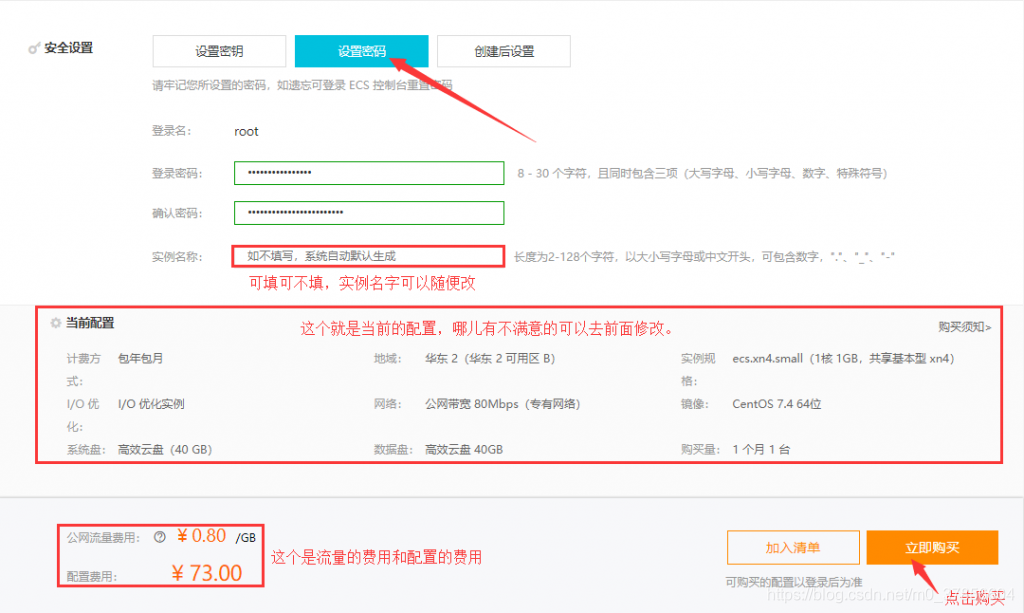Select the highlighted 设置密码 tab

coord(361,50)
